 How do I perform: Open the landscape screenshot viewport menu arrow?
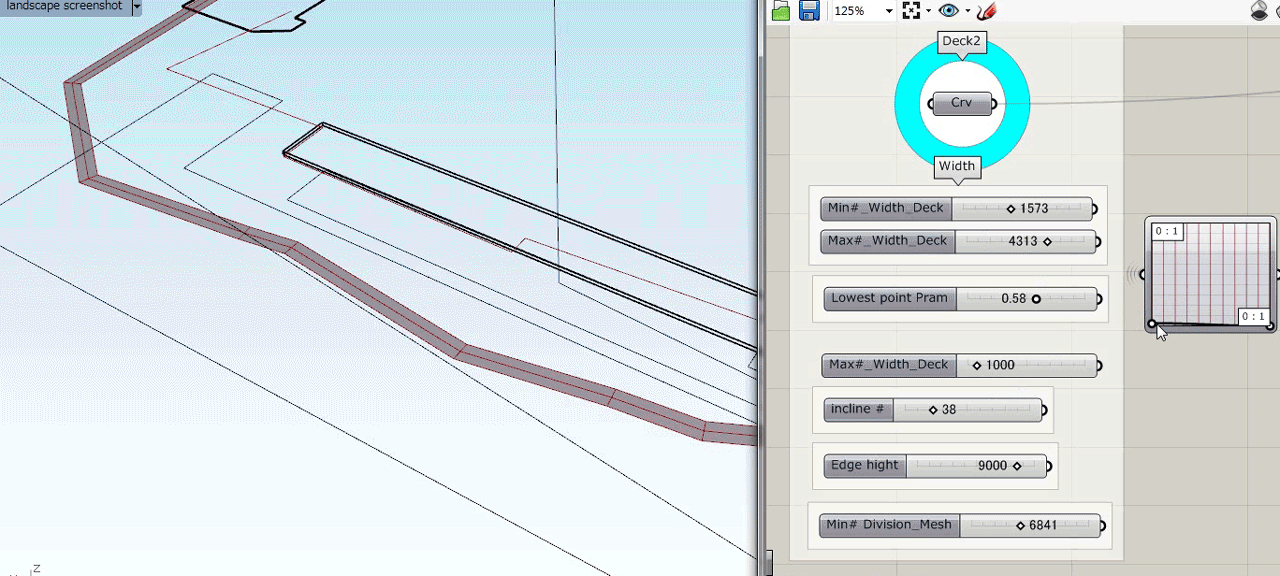coord(136,7)
